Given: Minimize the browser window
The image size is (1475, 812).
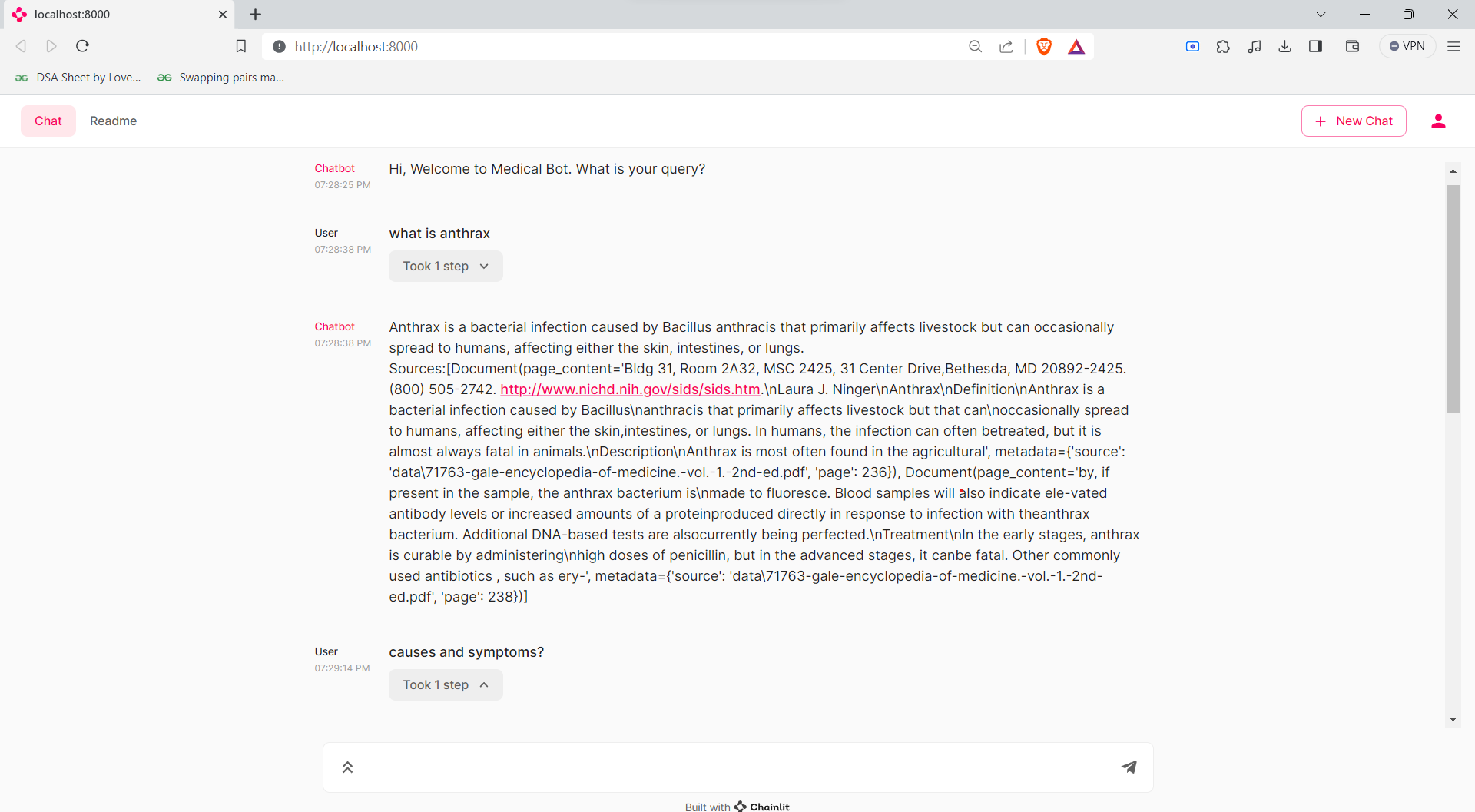Looking at the screenshot, I should pyautogui.click(x=1364, y=14).
